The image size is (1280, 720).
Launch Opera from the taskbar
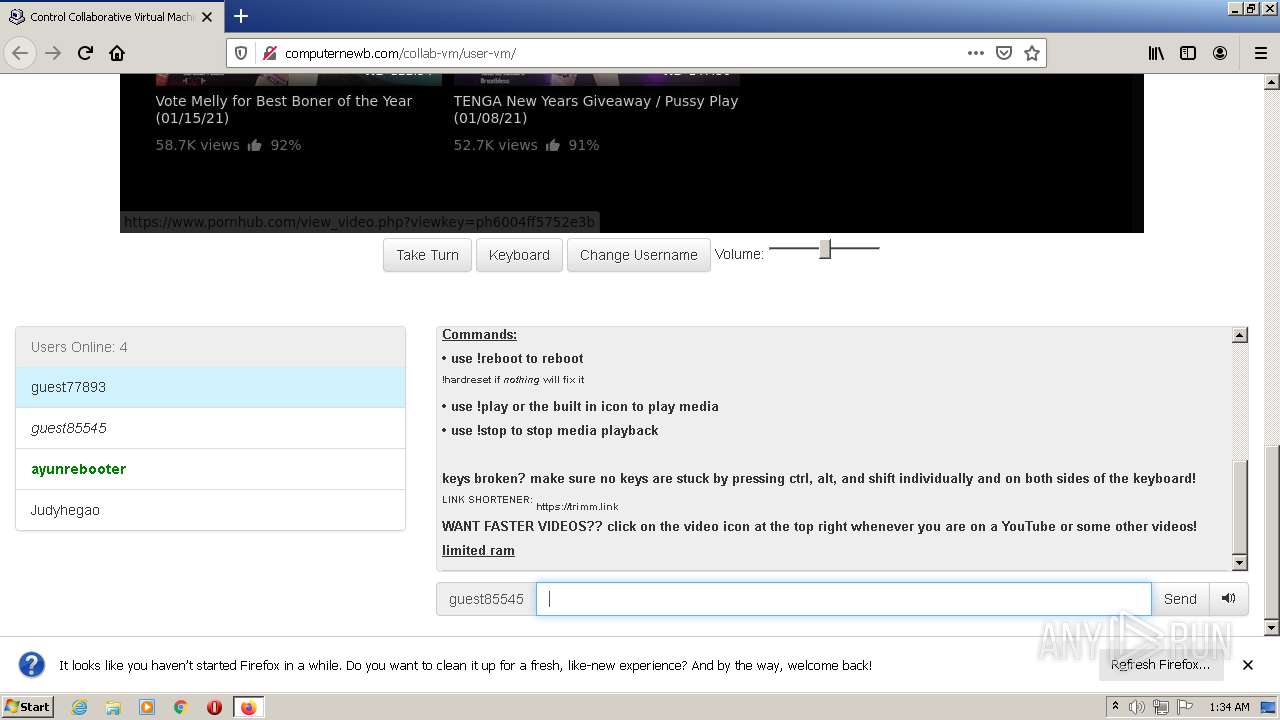(214, 707)
